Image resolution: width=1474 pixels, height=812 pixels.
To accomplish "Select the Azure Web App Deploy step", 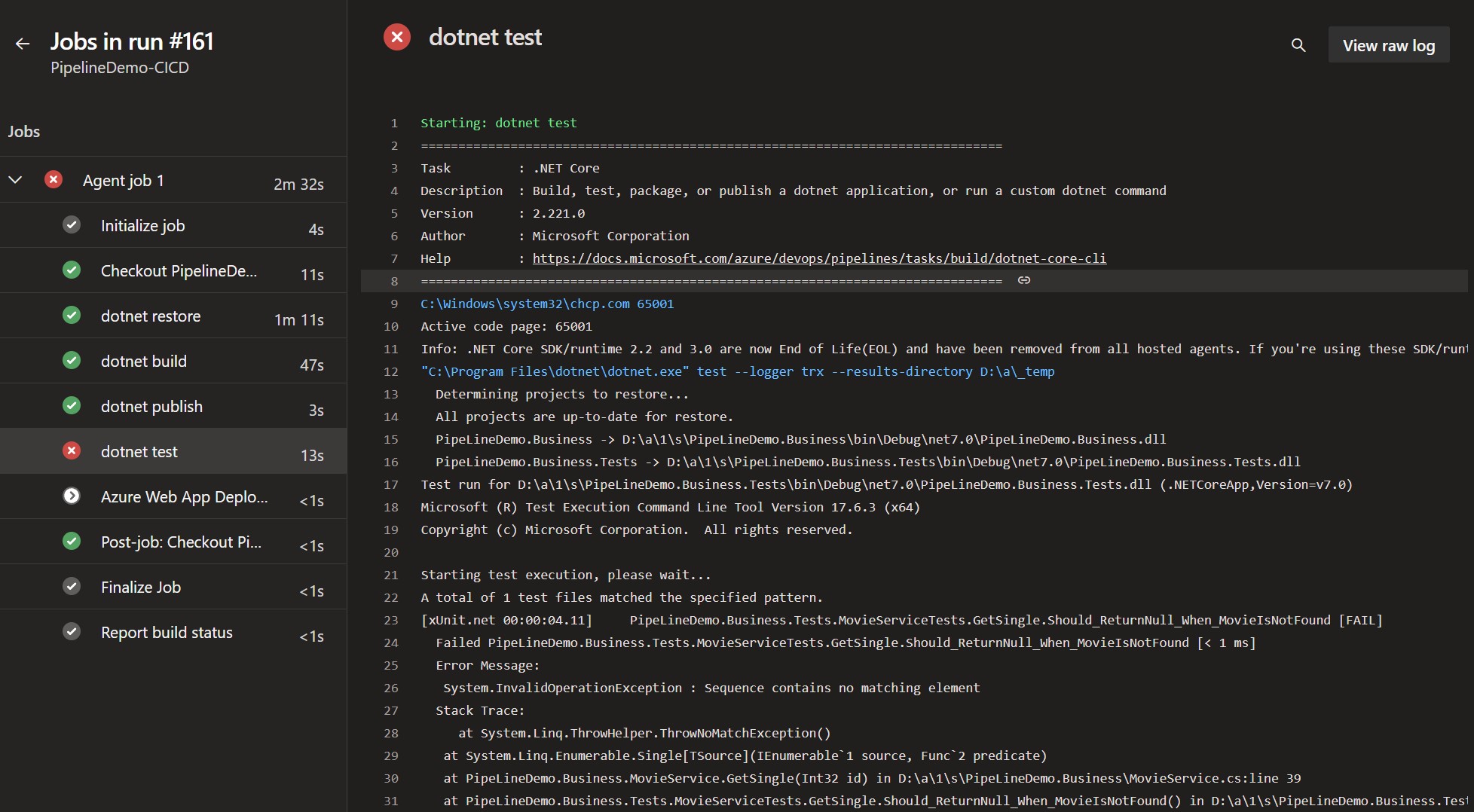I will (x=183, y=496).
